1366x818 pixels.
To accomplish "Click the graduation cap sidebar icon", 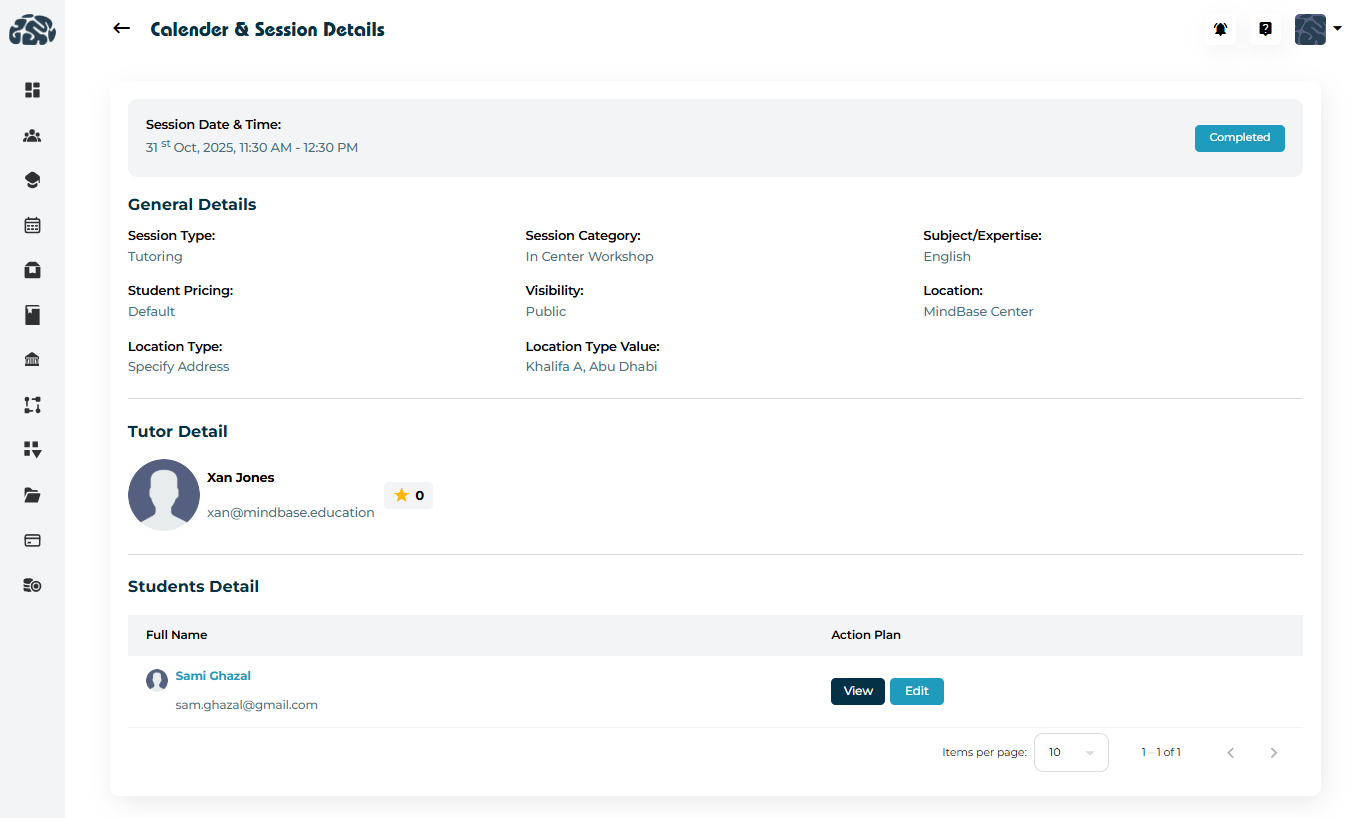I will 32,181.
